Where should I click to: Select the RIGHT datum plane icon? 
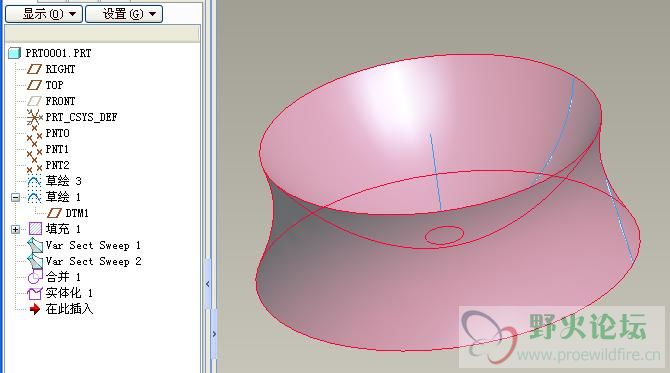click(34, 69)
